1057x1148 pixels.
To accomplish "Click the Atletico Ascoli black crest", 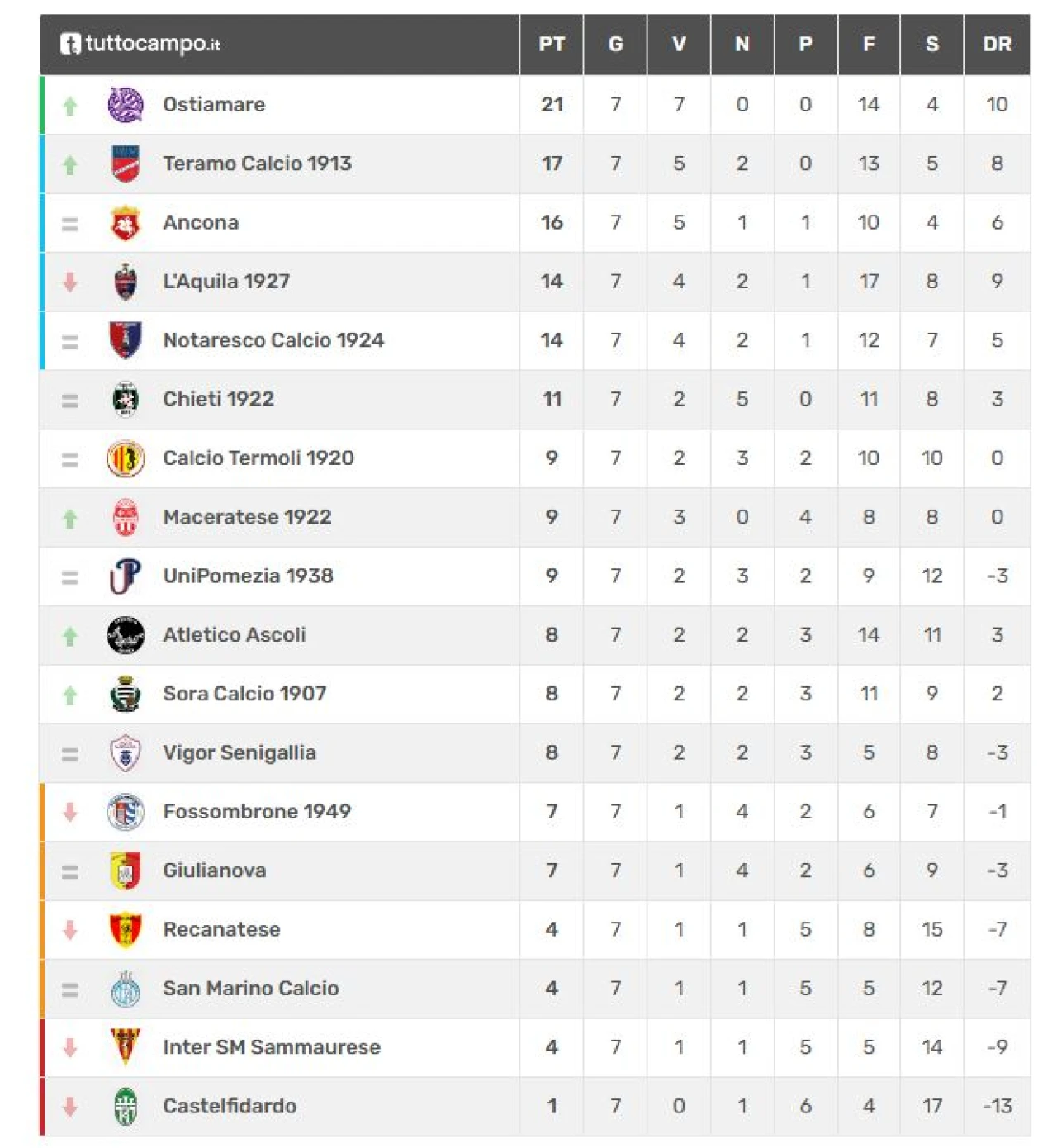I will click(x=126, y=635).
